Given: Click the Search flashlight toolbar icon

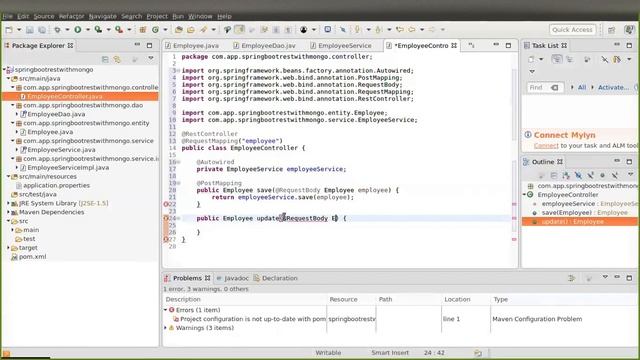Looking at the screenshot, I should [x=203, y=29].
